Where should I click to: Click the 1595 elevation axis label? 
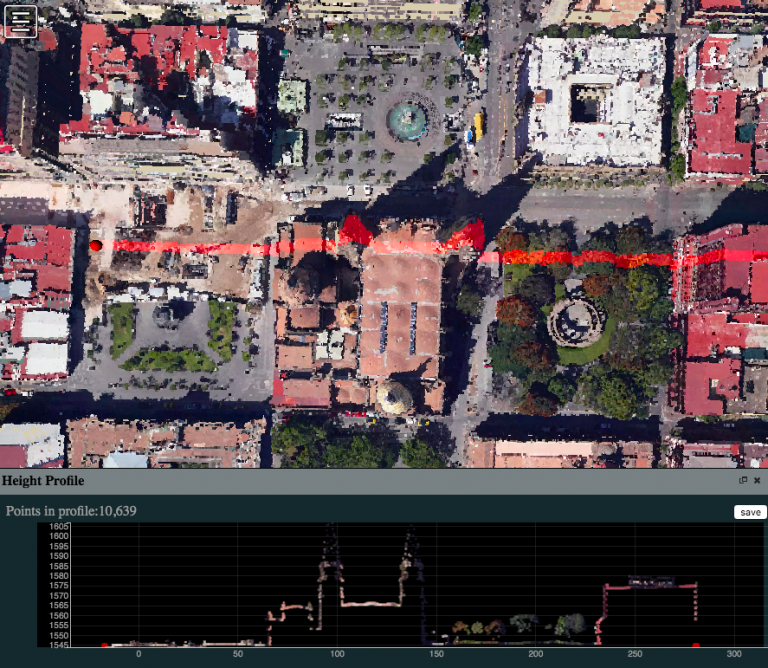click(59, 546)
